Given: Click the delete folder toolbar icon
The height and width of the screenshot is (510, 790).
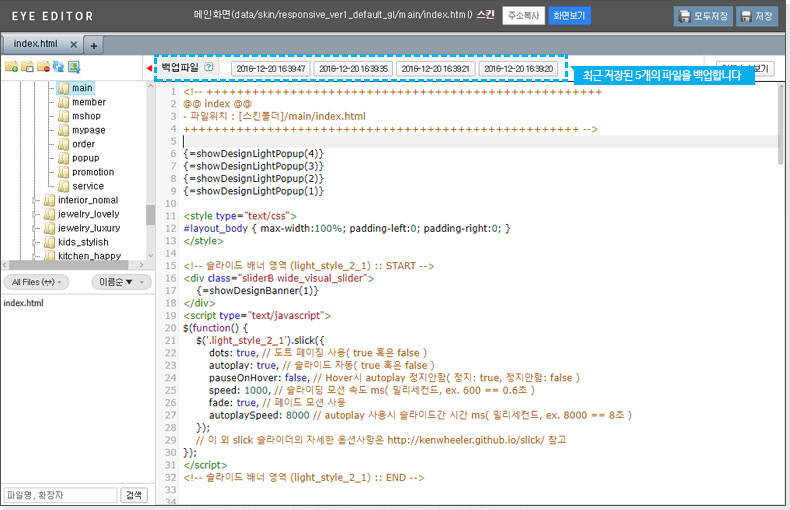Looking at the screenshot, I should (43, 67).
